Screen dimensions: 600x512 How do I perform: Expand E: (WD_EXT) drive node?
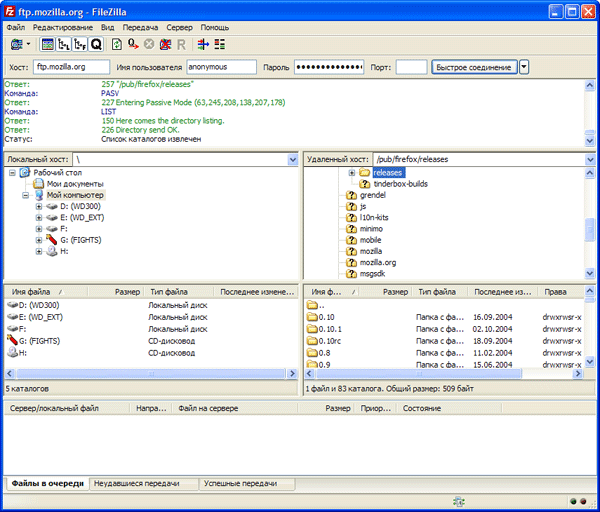coord(39,218)
